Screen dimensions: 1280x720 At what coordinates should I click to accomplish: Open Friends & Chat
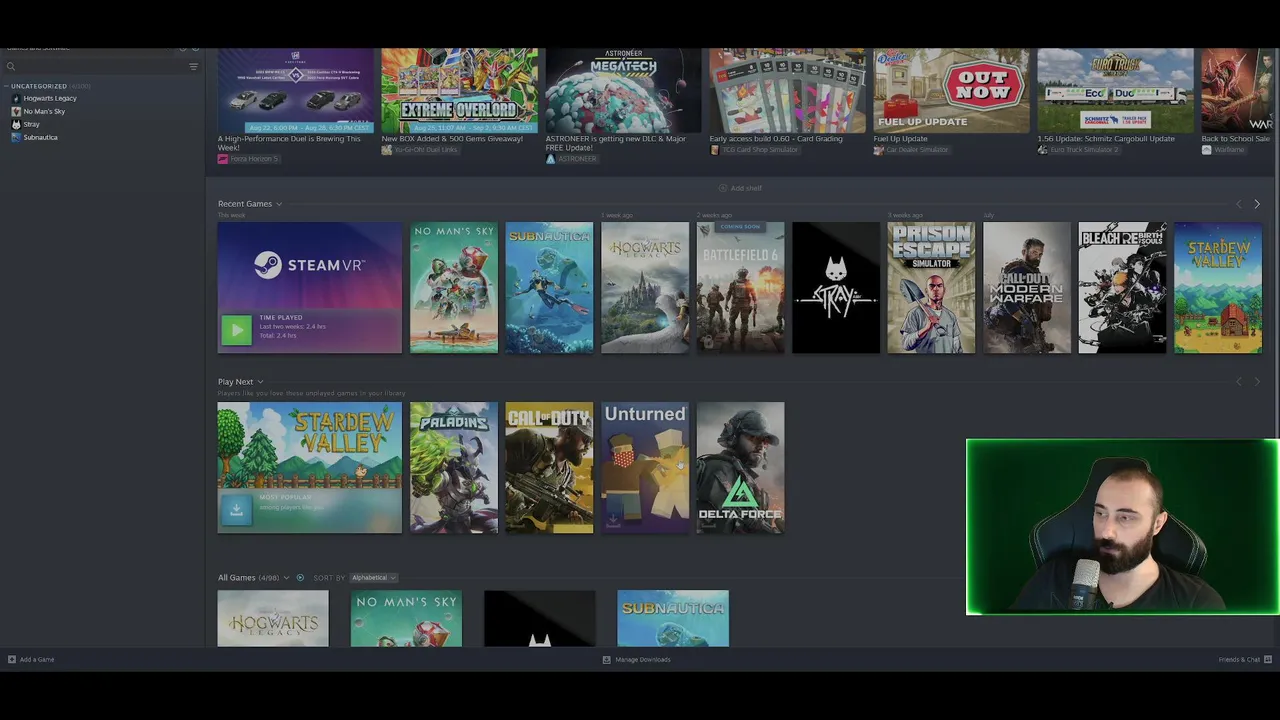[1245, 660]
